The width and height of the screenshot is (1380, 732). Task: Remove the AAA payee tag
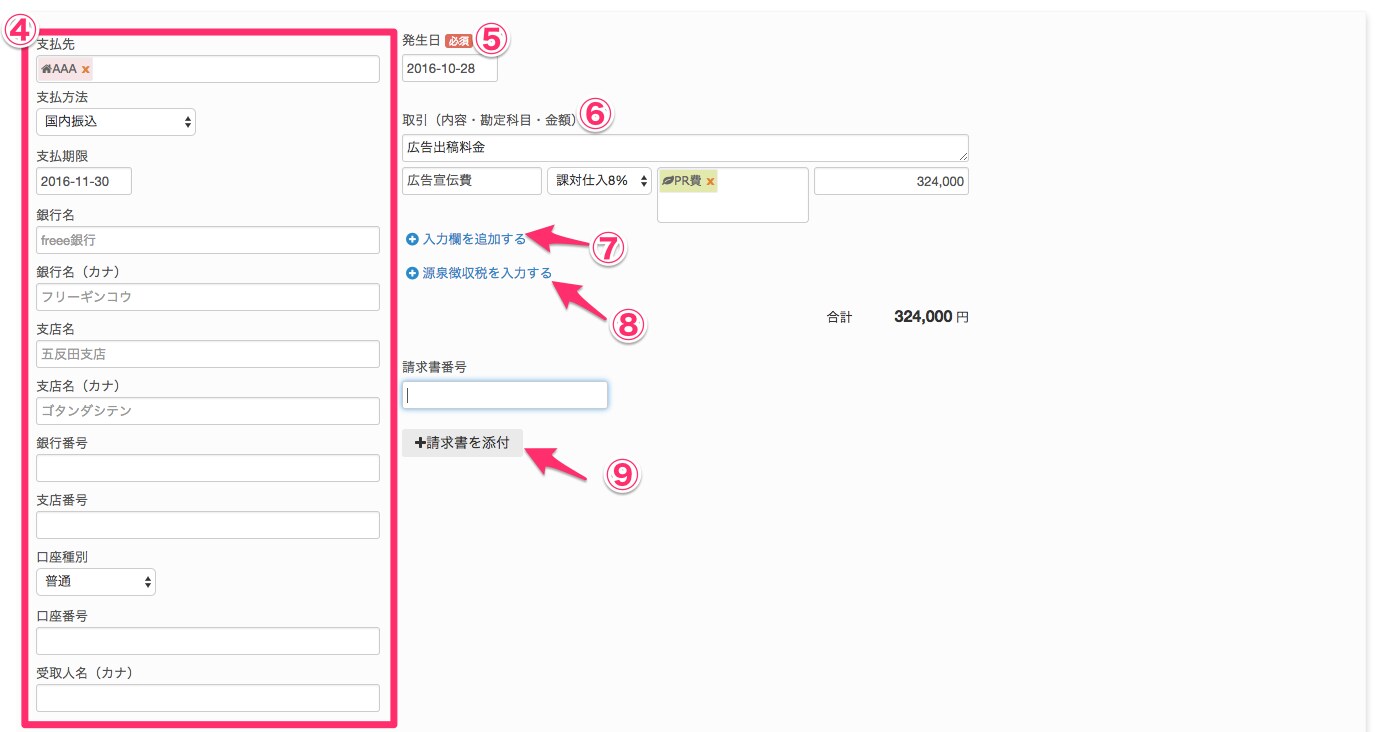[x=86, y=69]
